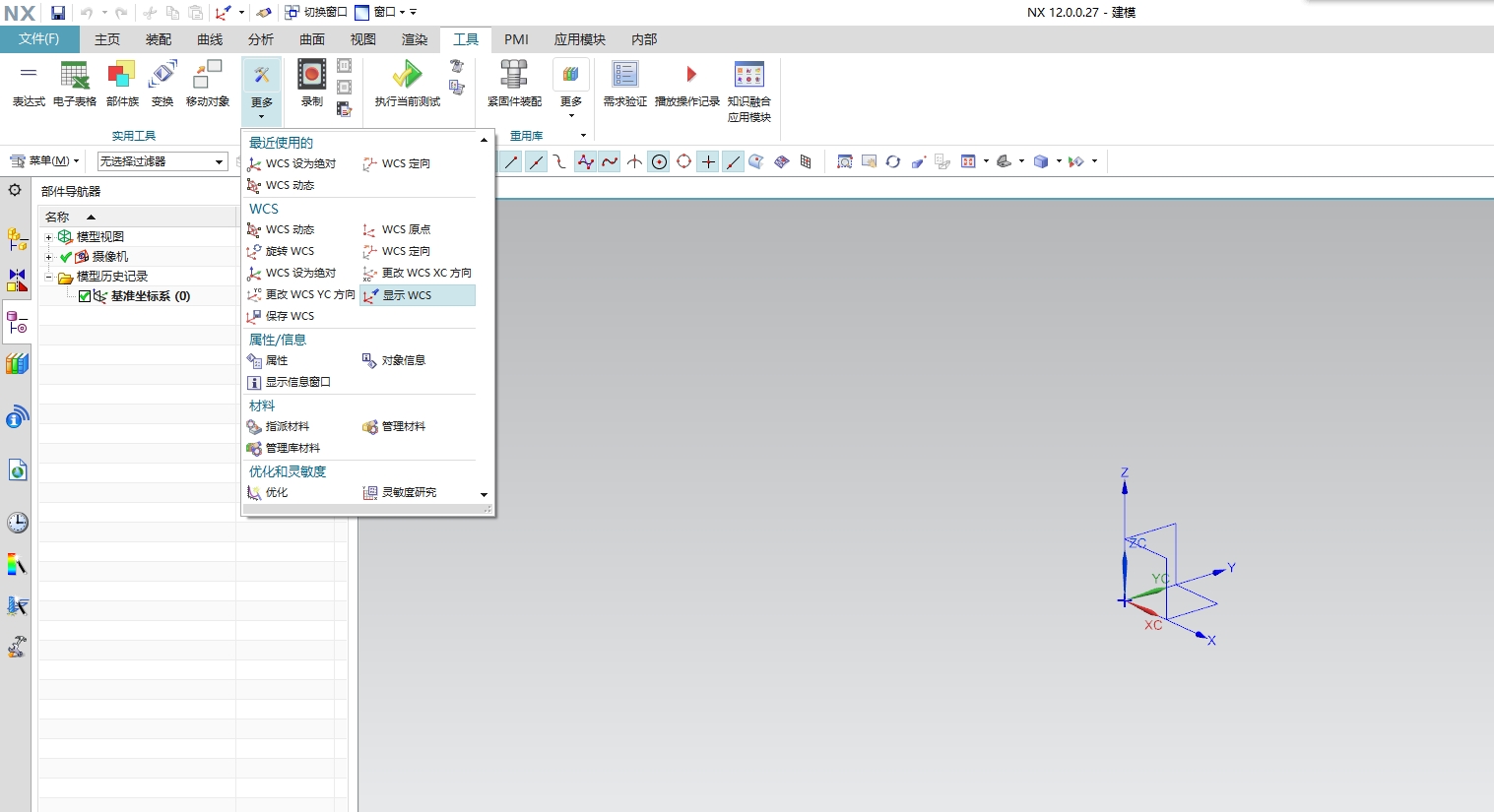Click the down scroll arrow in the More menu

pyautogui.click(x=484, y=495)
